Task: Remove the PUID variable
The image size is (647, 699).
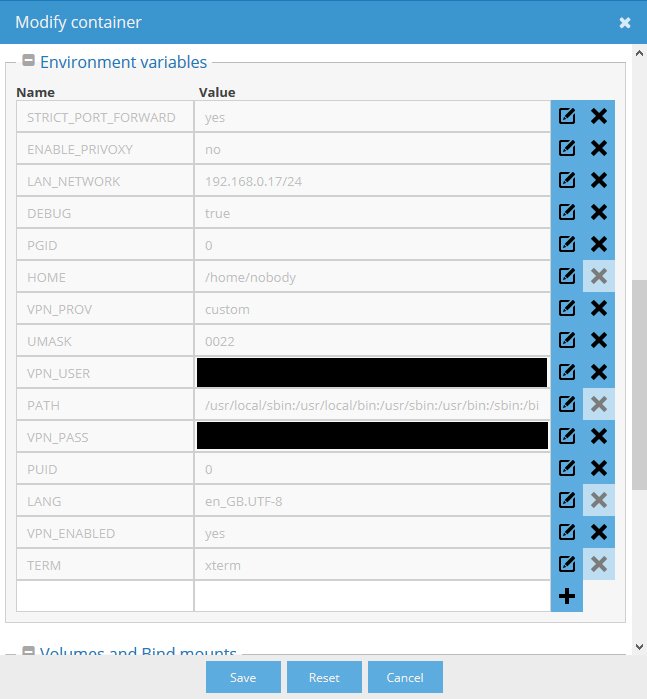Action: [599, 469]
